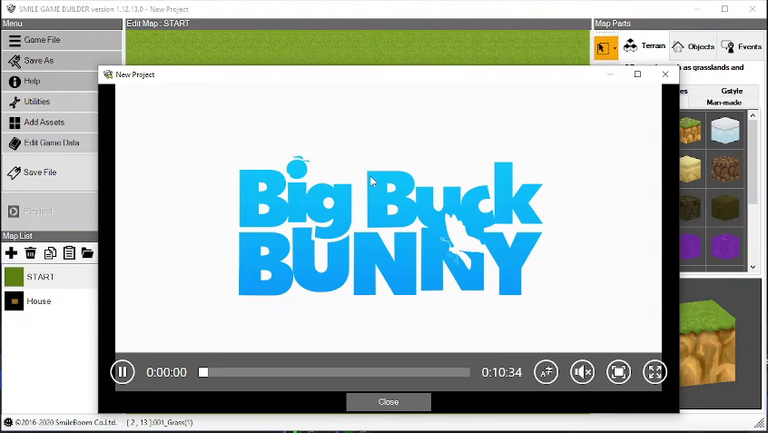The height and width of the screenshot is (433, 768).
Task: Click the video seek bar
Action: 334,373
